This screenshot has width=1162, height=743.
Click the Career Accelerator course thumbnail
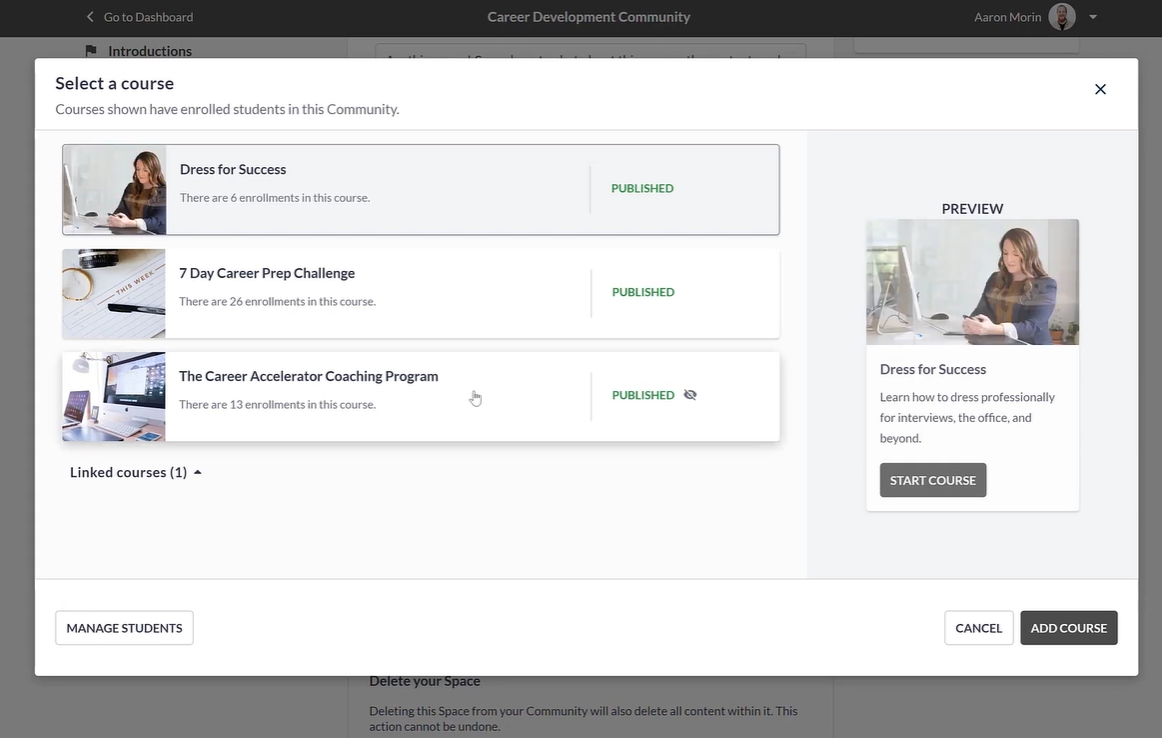tap(114, 396)
